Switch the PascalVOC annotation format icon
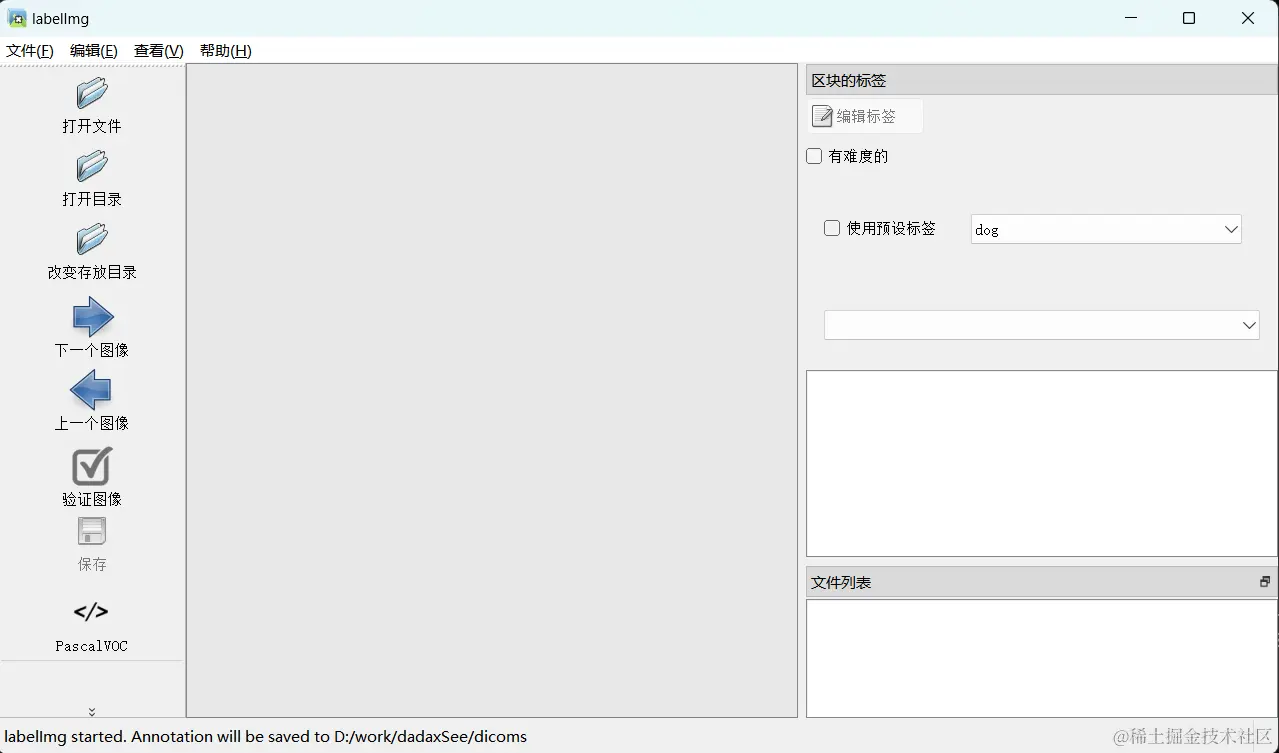Screen dimensions: 1279x753 click(x=91, y=611)
